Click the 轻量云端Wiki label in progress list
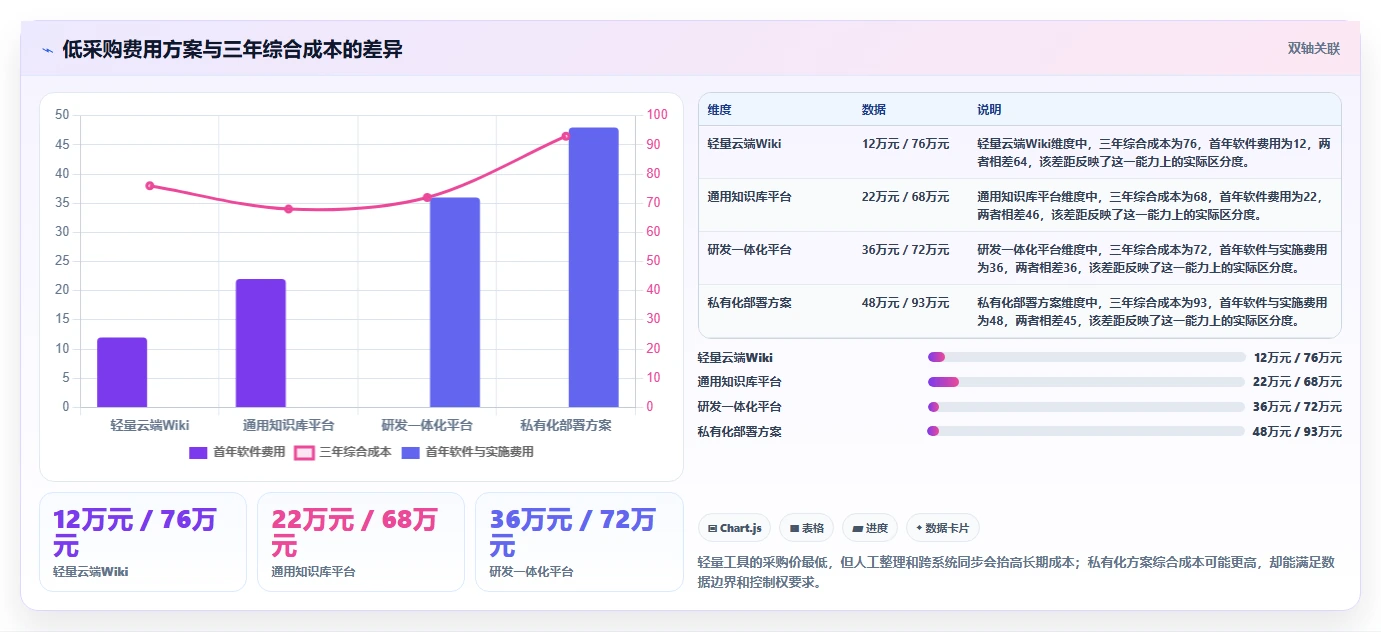 point(735,358)
